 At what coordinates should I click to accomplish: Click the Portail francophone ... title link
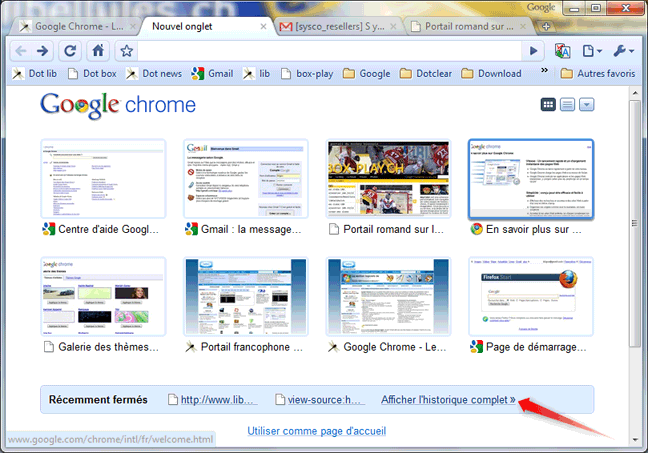pos(252,347)
